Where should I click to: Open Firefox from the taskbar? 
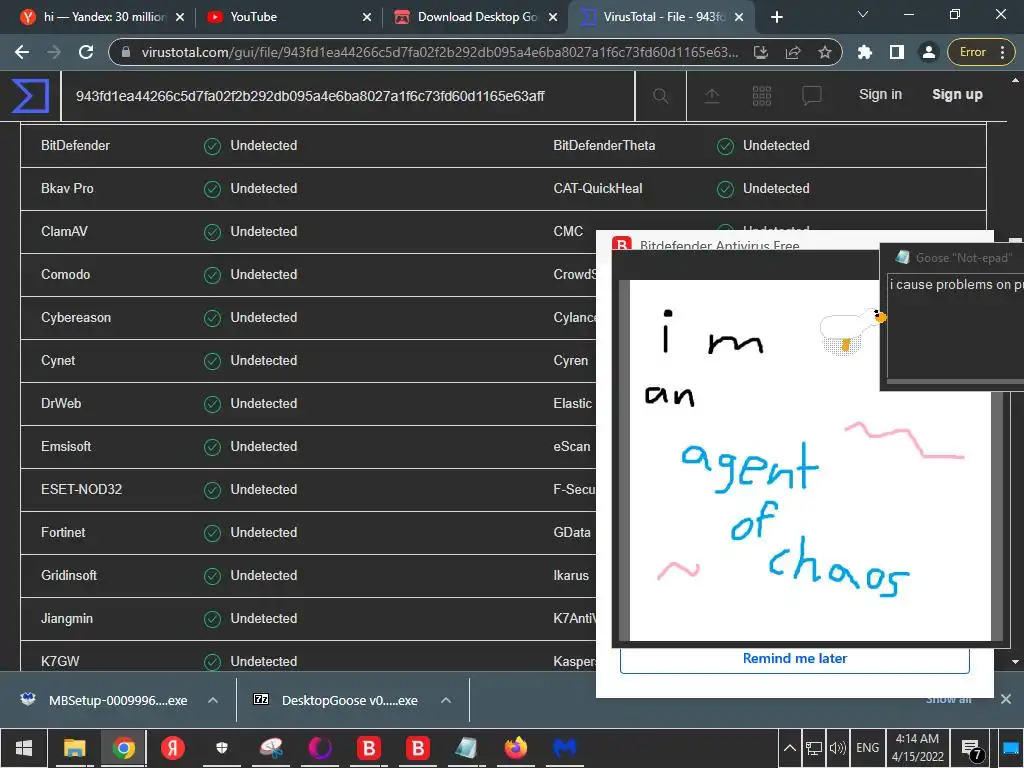pyautogui.click(x=515, y=748)
